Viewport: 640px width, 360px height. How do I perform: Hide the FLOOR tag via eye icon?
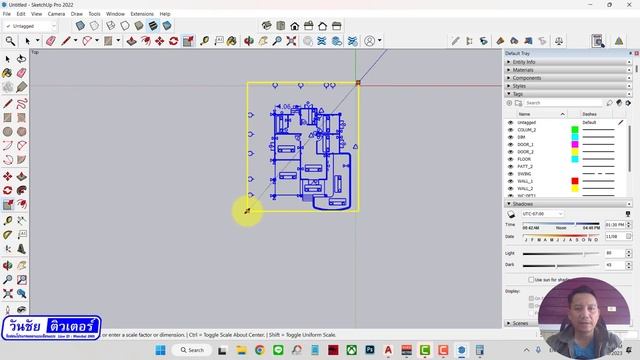510,159
